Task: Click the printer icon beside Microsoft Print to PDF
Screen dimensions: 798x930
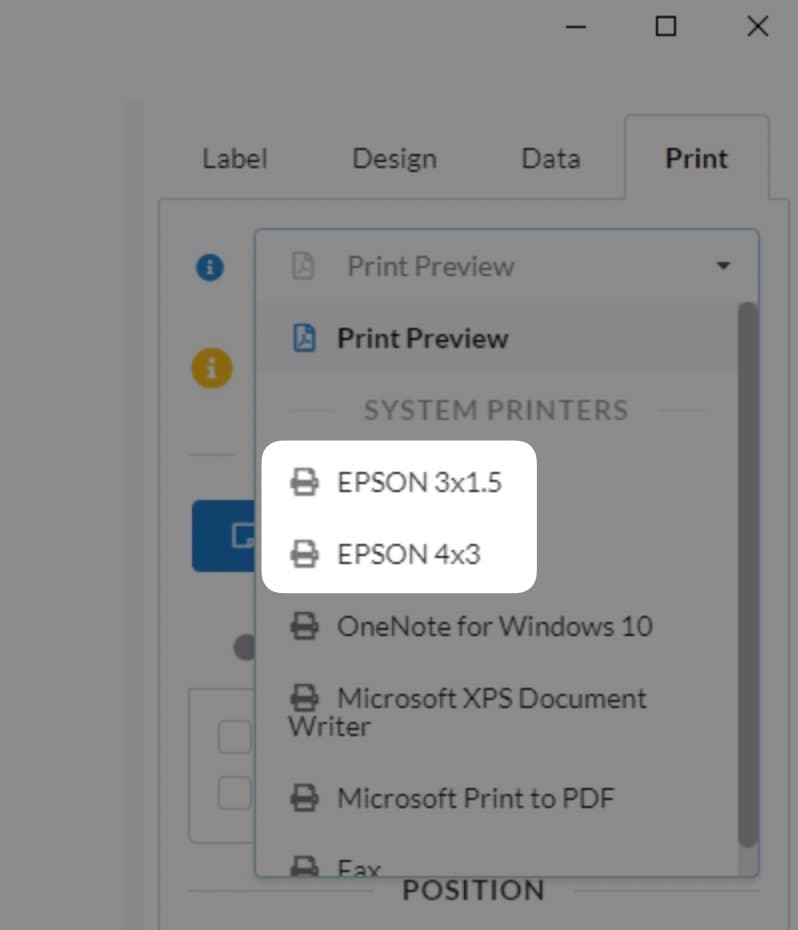Action: pos(305,797)
